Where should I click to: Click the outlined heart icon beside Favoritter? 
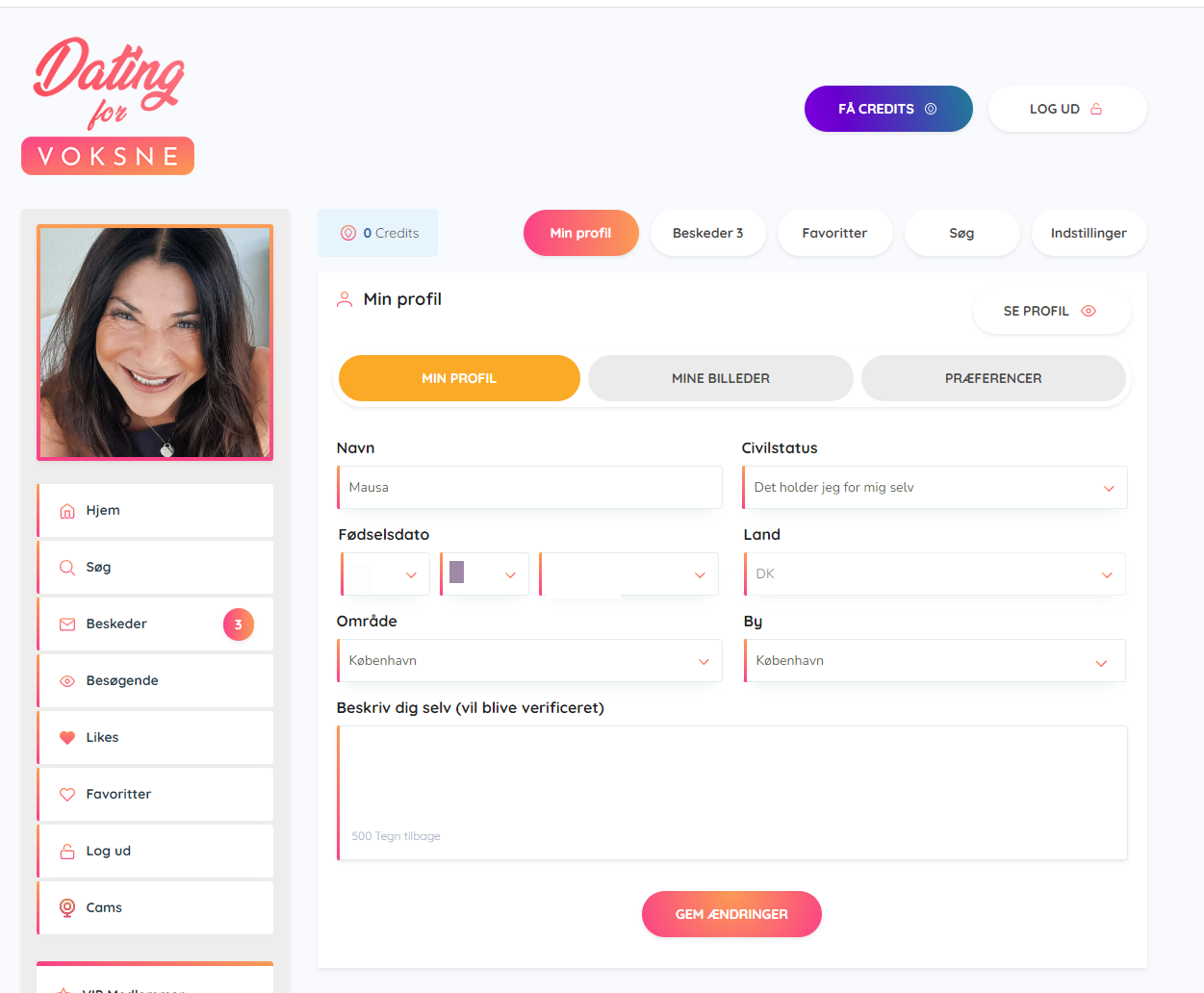tap(67, 795)
